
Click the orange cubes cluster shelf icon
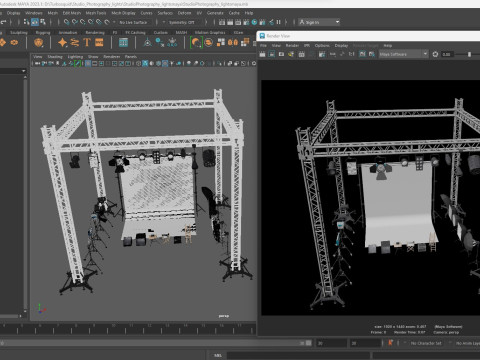click(221, 42)
